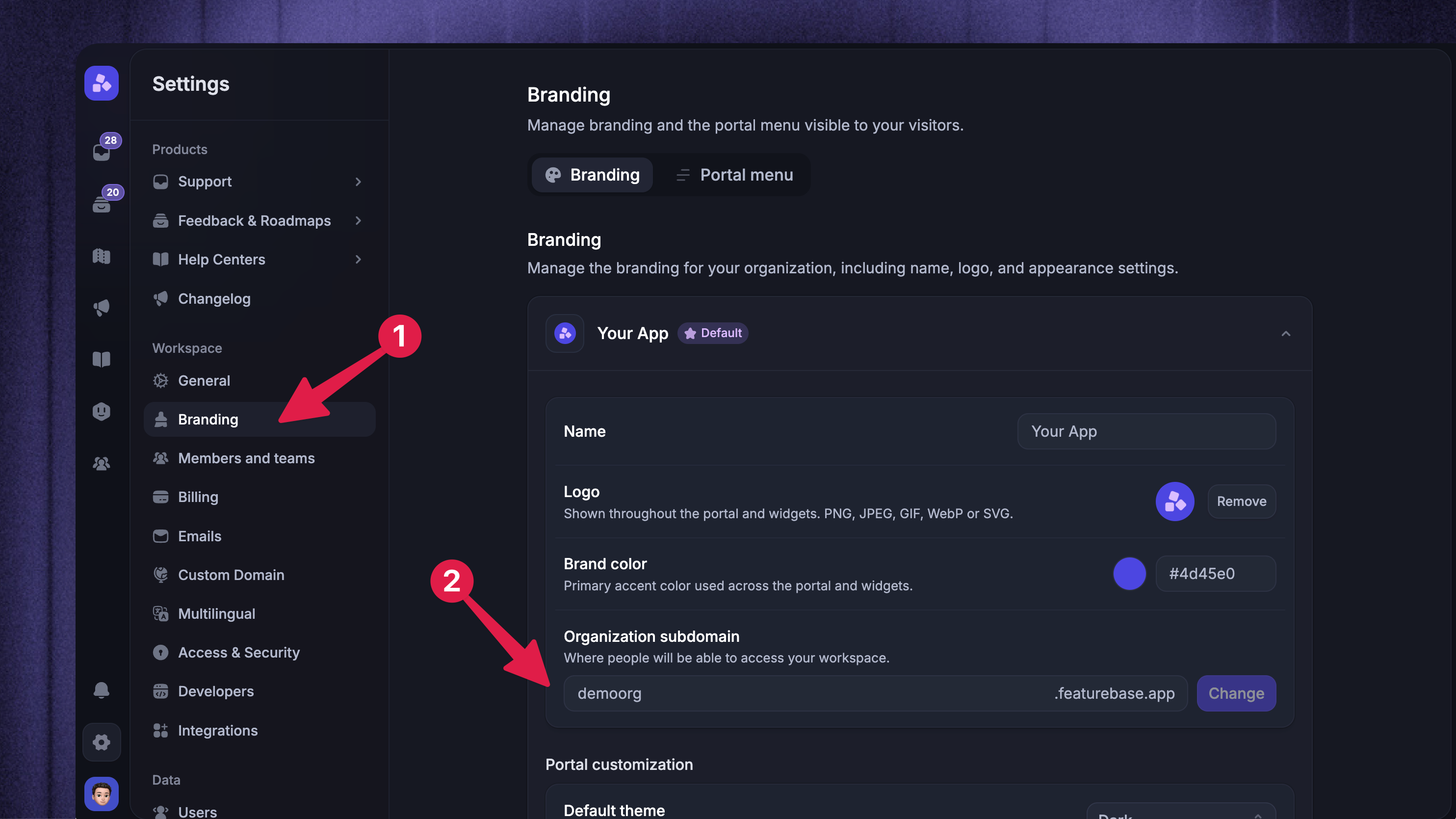Click the translate icon beside Multilingual

160,614
